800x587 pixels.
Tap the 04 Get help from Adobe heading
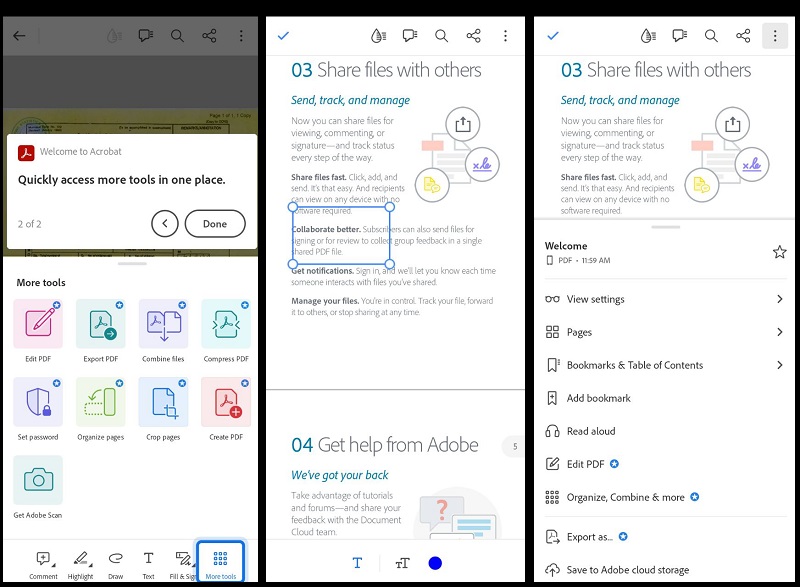click(385, 445)
